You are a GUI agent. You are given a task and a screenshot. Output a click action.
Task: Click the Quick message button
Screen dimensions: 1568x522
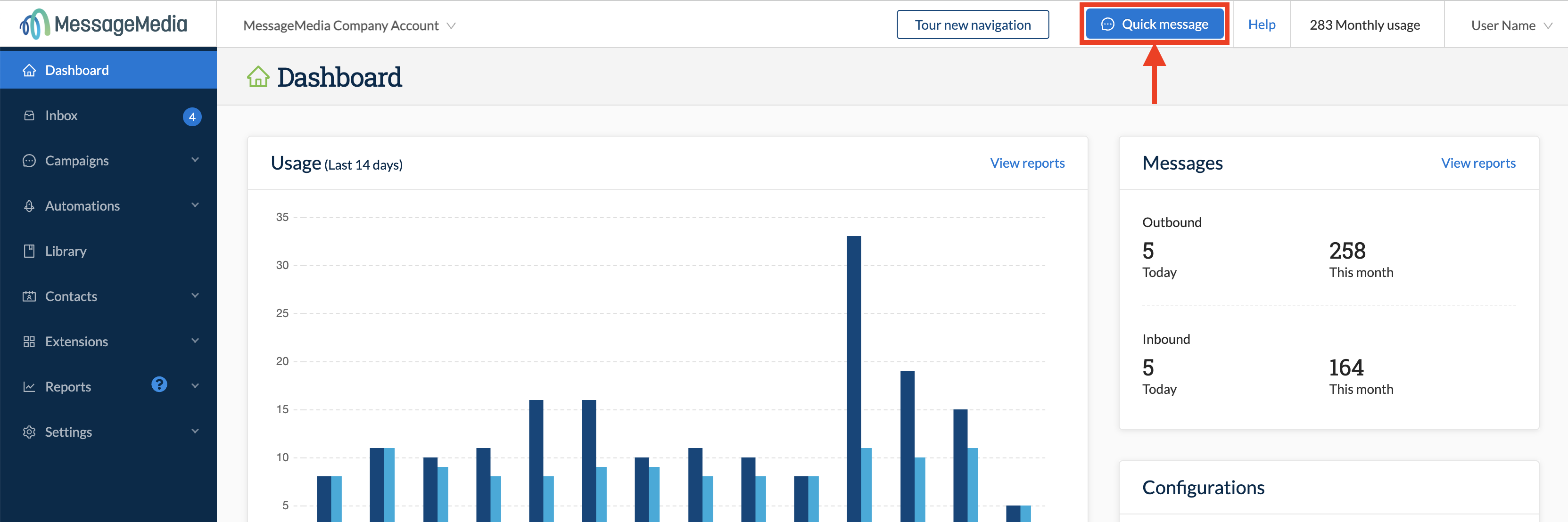pos(1155,24)
